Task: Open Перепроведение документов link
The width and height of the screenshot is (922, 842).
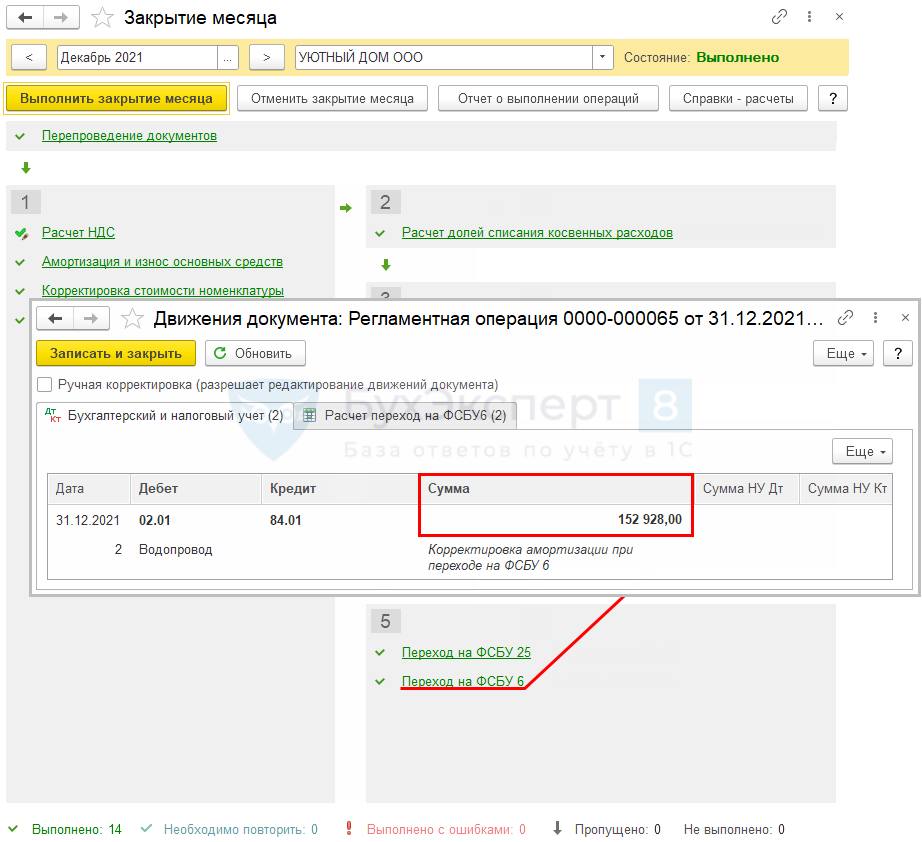Action: [x=129, y=136]
